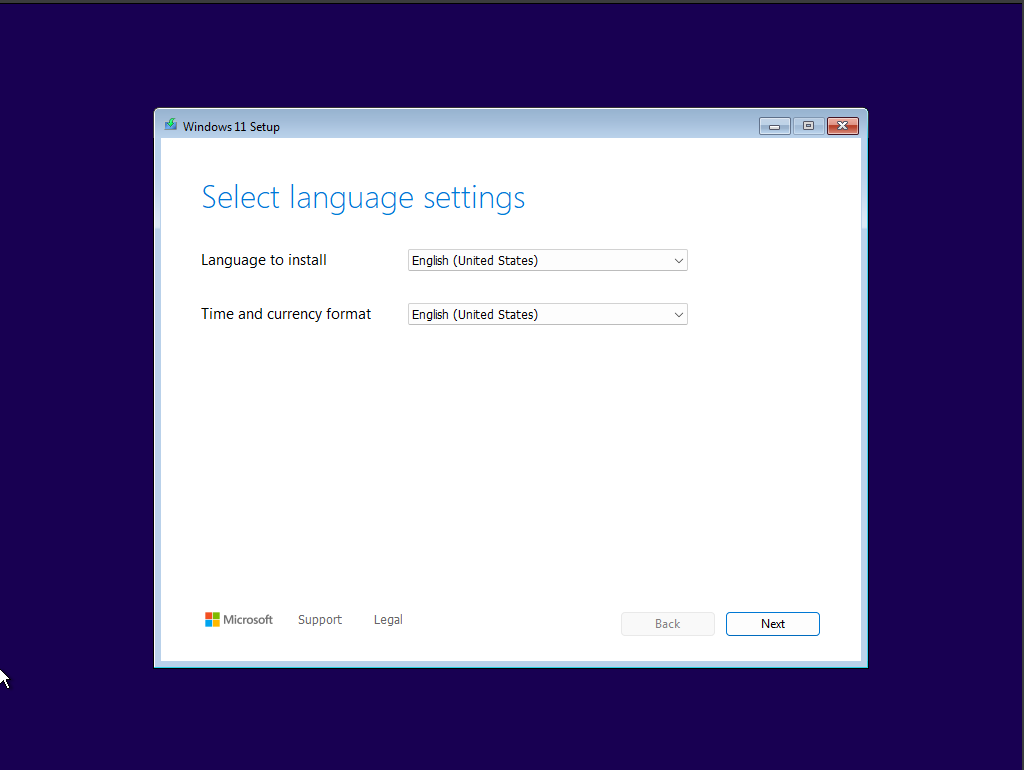Open the Support link
Image resolution: width=1024 pixels, height=770 pixels.
pos(320,619)
